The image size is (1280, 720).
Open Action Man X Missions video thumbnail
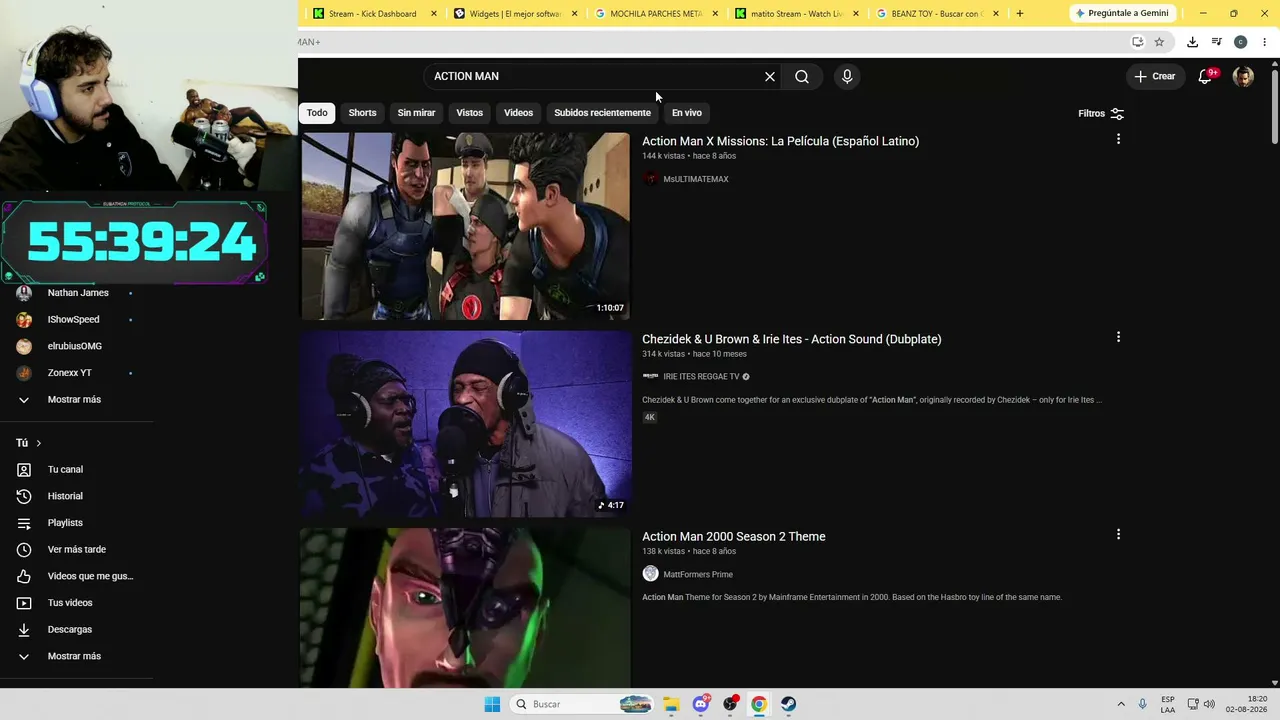pos(466,226)
